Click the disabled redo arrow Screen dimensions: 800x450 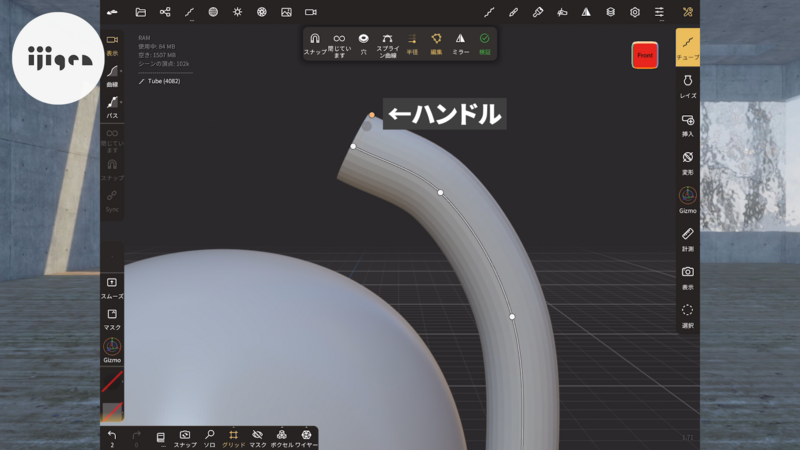click(x=136, y=438)
